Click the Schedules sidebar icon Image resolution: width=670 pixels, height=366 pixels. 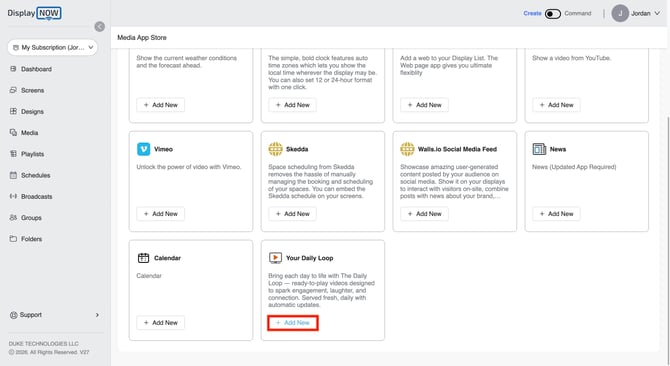pos(13,175)
